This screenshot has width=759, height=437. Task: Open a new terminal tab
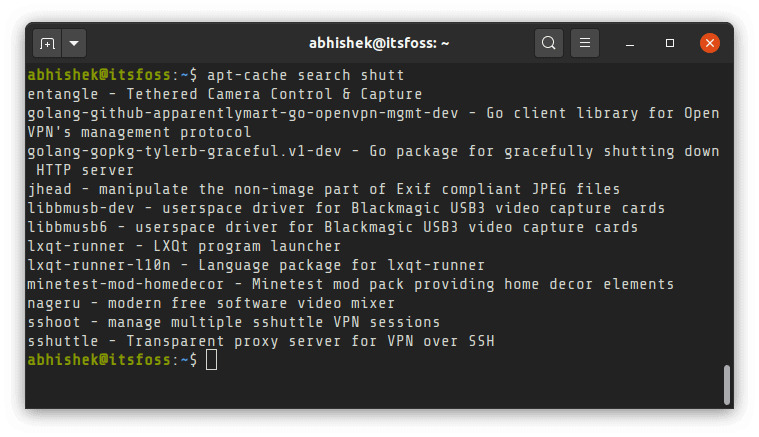coord(47,44)
